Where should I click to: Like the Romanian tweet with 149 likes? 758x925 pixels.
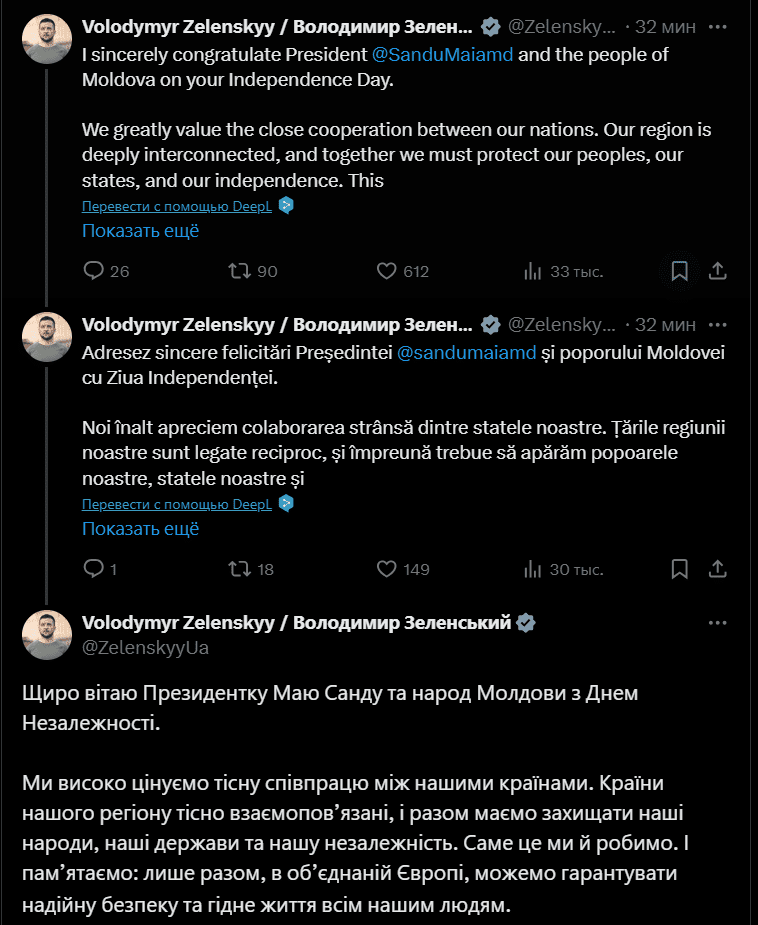[387, 569]
